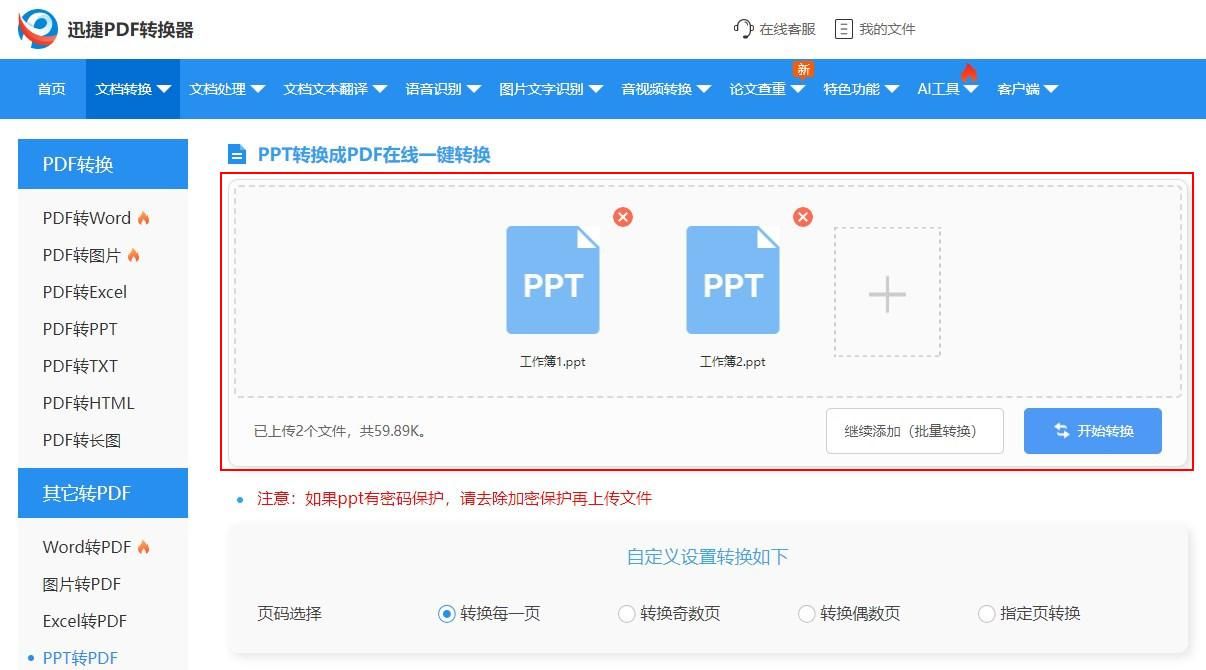The image size is (1206, 670).
Task: Click the 自定义设置转换如下 heading
Action: tap(708, 557)
